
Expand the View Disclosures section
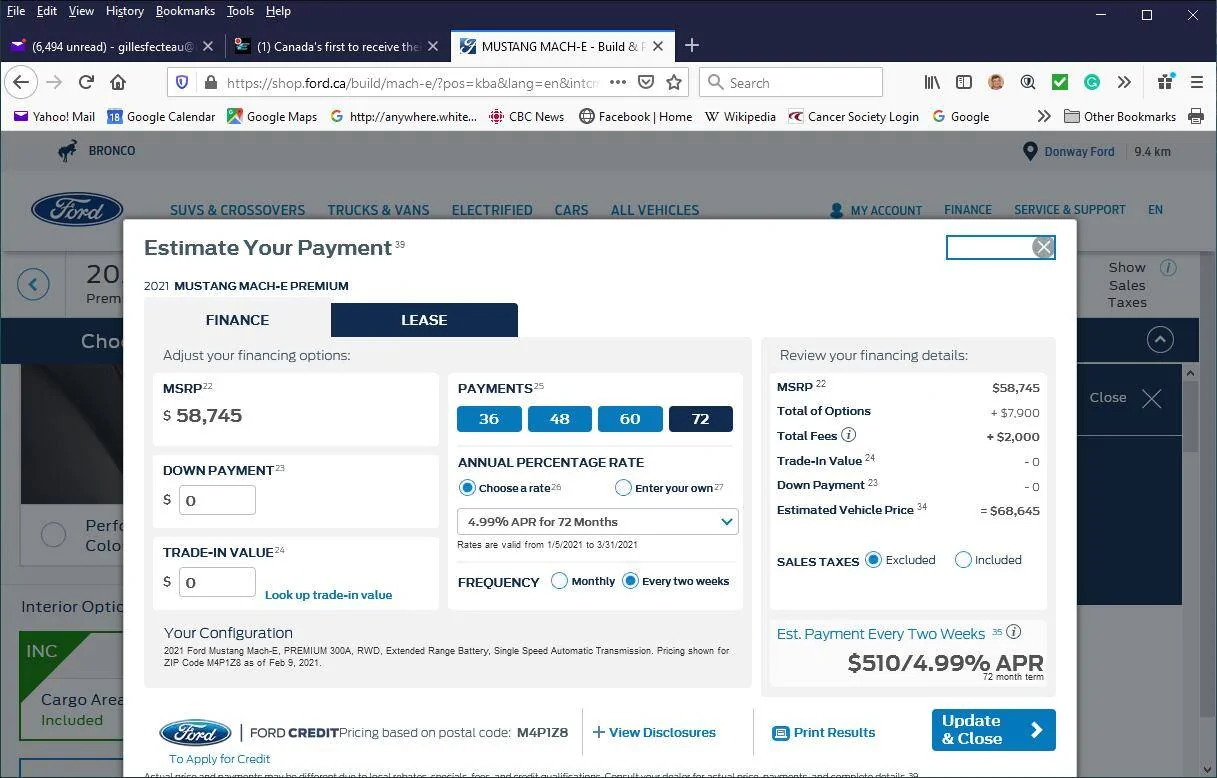(654, 732)
